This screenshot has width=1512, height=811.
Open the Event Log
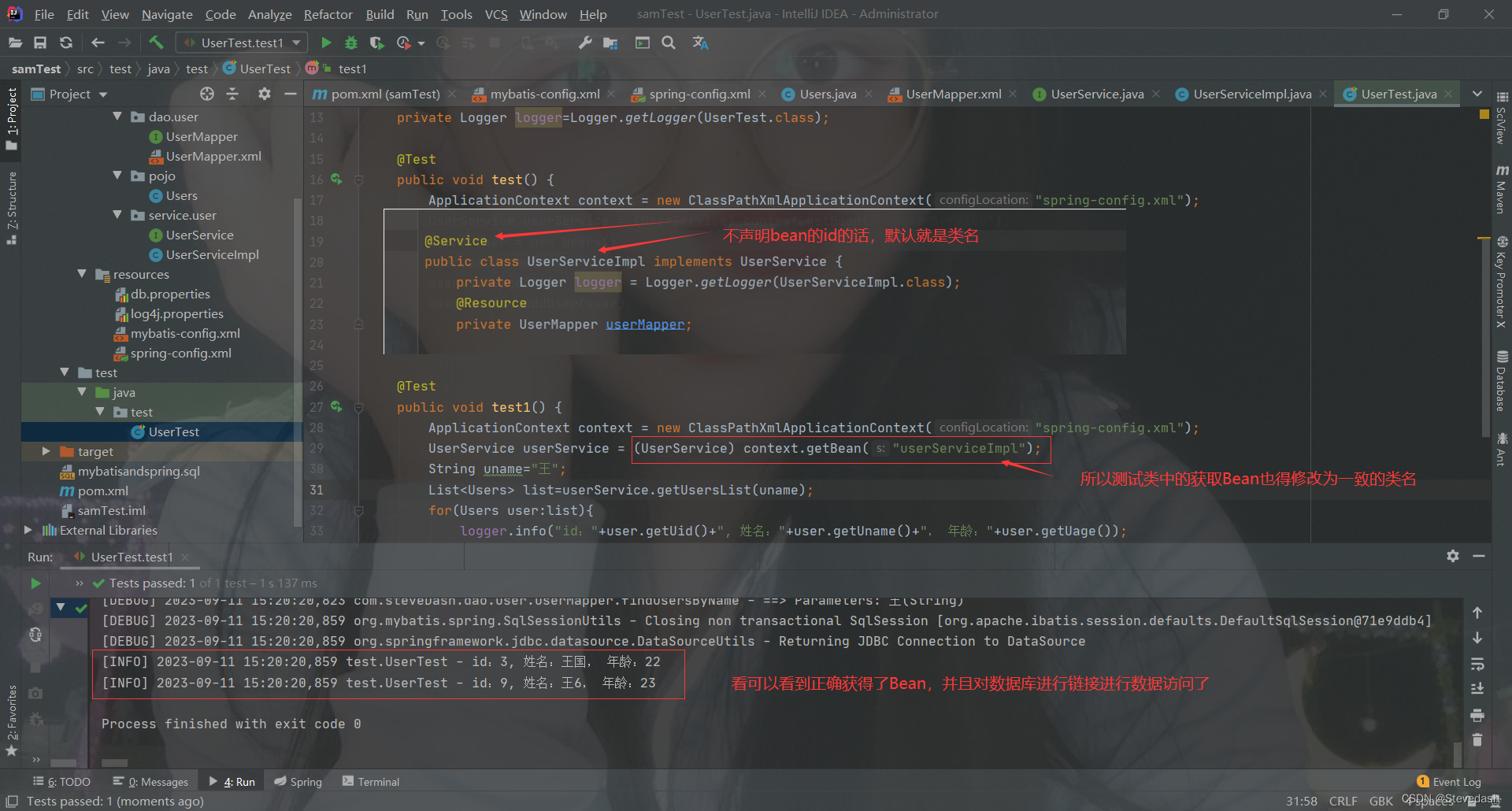(x=1449, y=781)
